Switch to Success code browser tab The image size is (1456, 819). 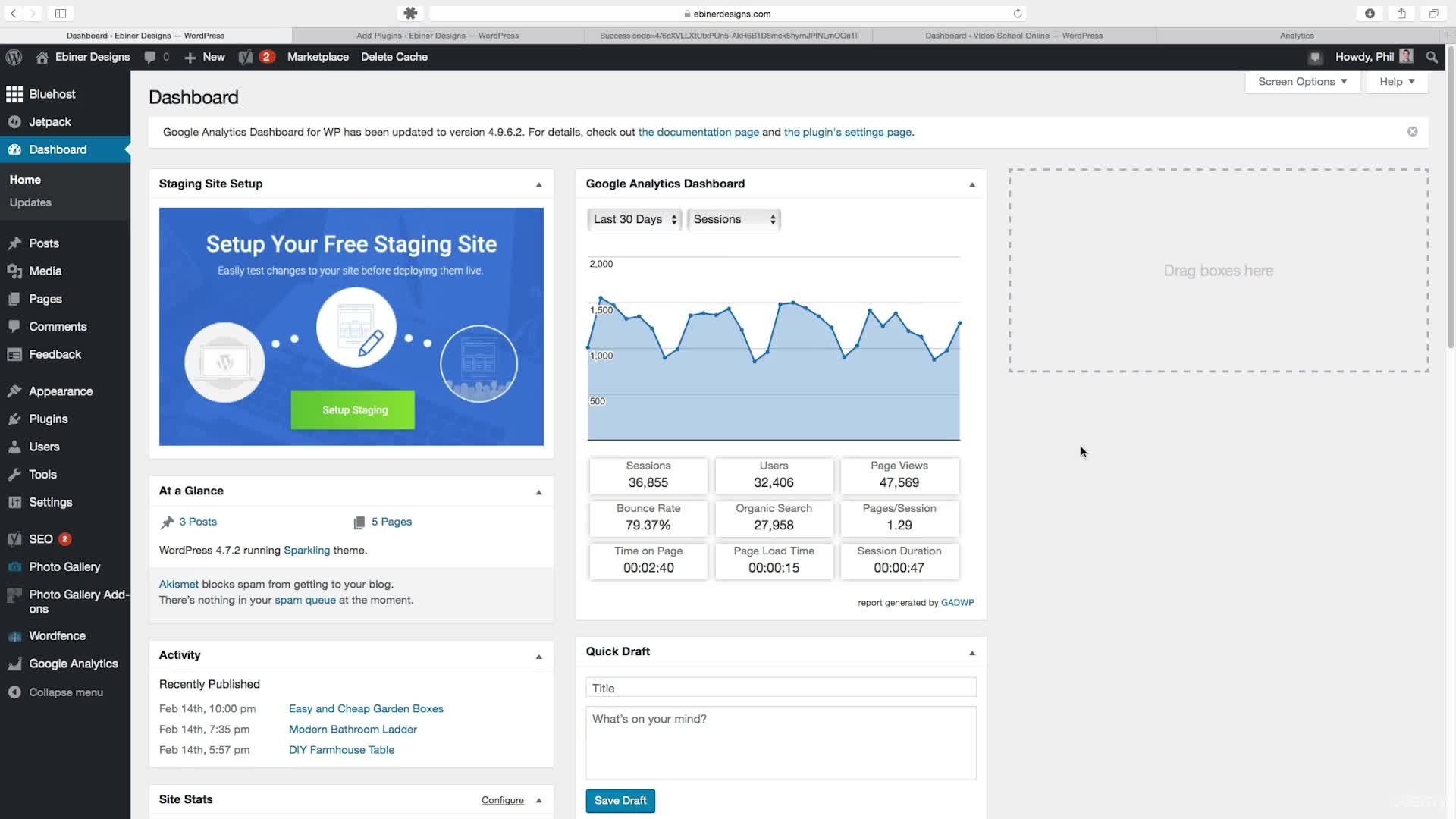[728, 36]
